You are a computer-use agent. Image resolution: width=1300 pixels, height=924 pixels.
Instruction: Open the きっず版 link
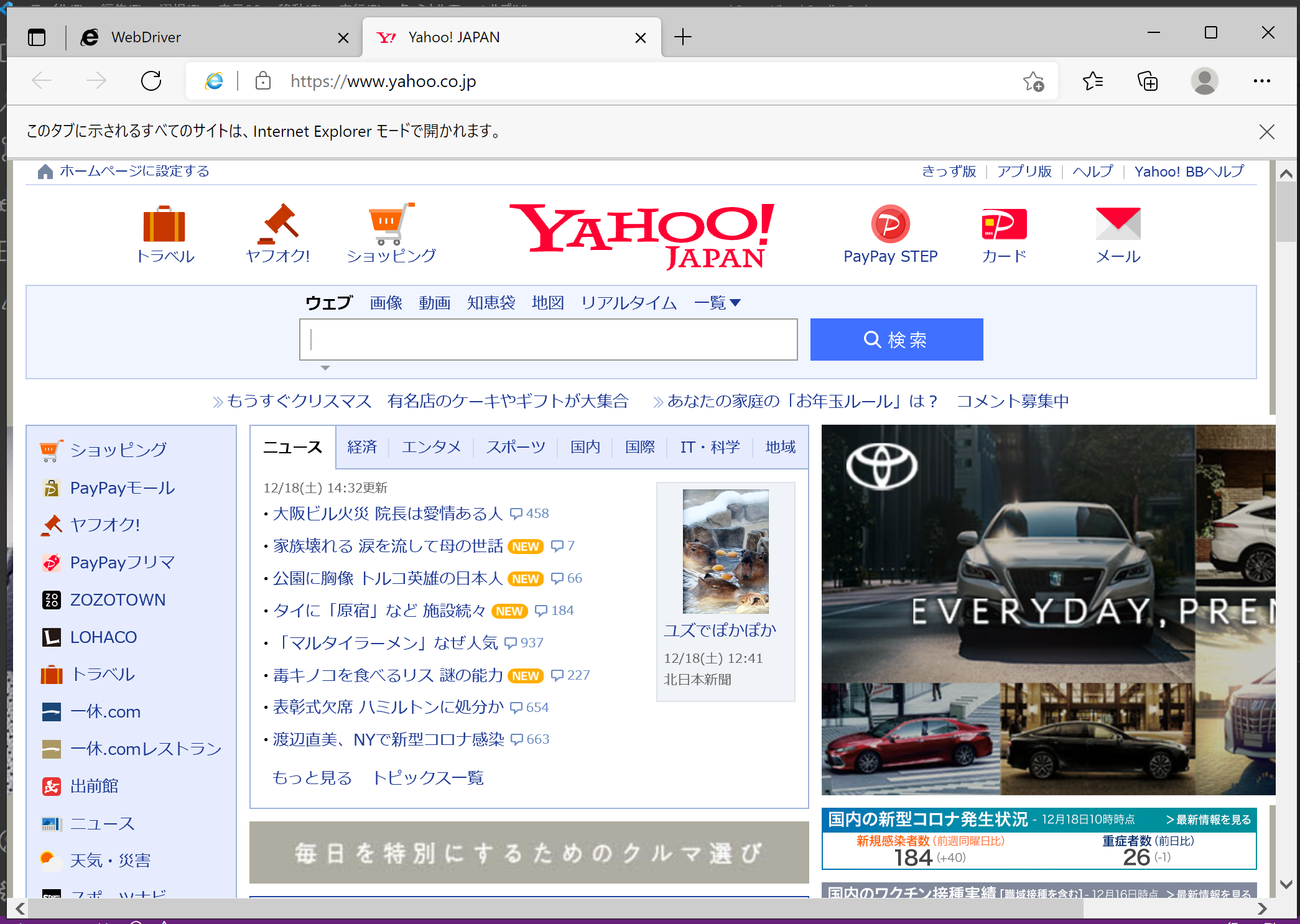click(x=949, y=172)
